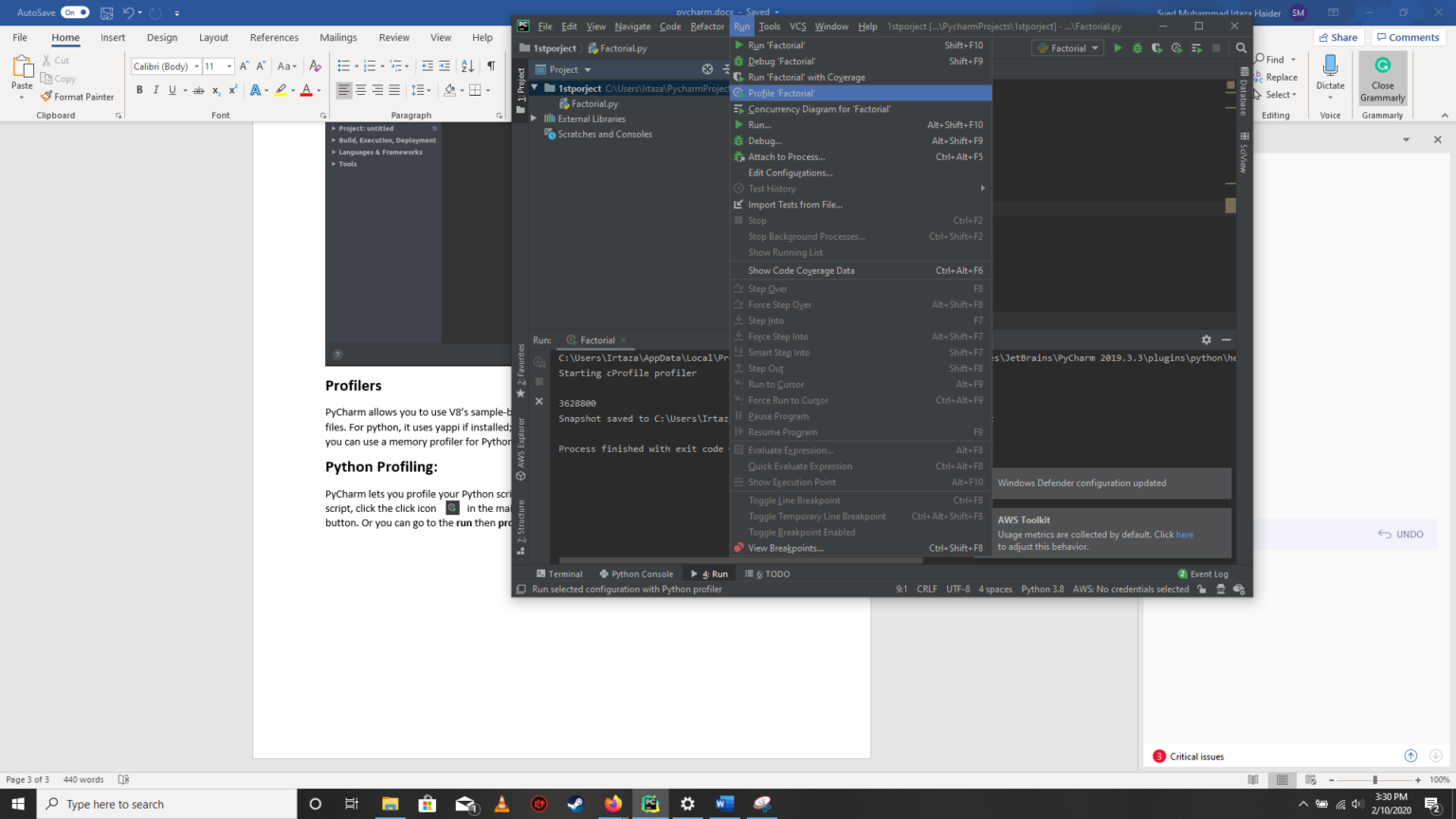This screenshot has width=1456, height=819.
Task: Click UNDO in Grammarly pane
Action: tap(1401, 535)
